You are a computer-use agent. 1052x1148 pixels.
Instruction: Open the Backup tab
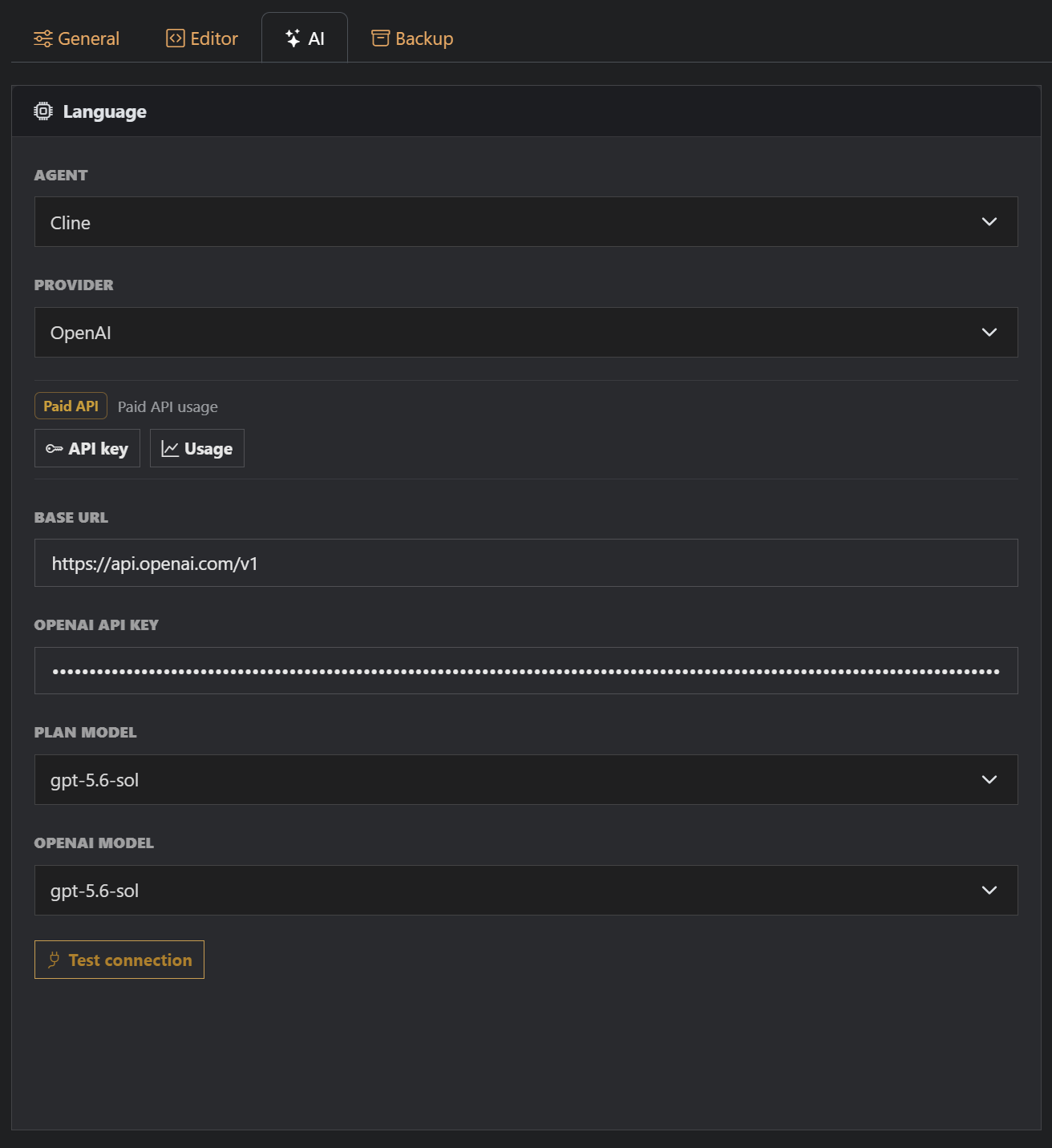point(412,38)
